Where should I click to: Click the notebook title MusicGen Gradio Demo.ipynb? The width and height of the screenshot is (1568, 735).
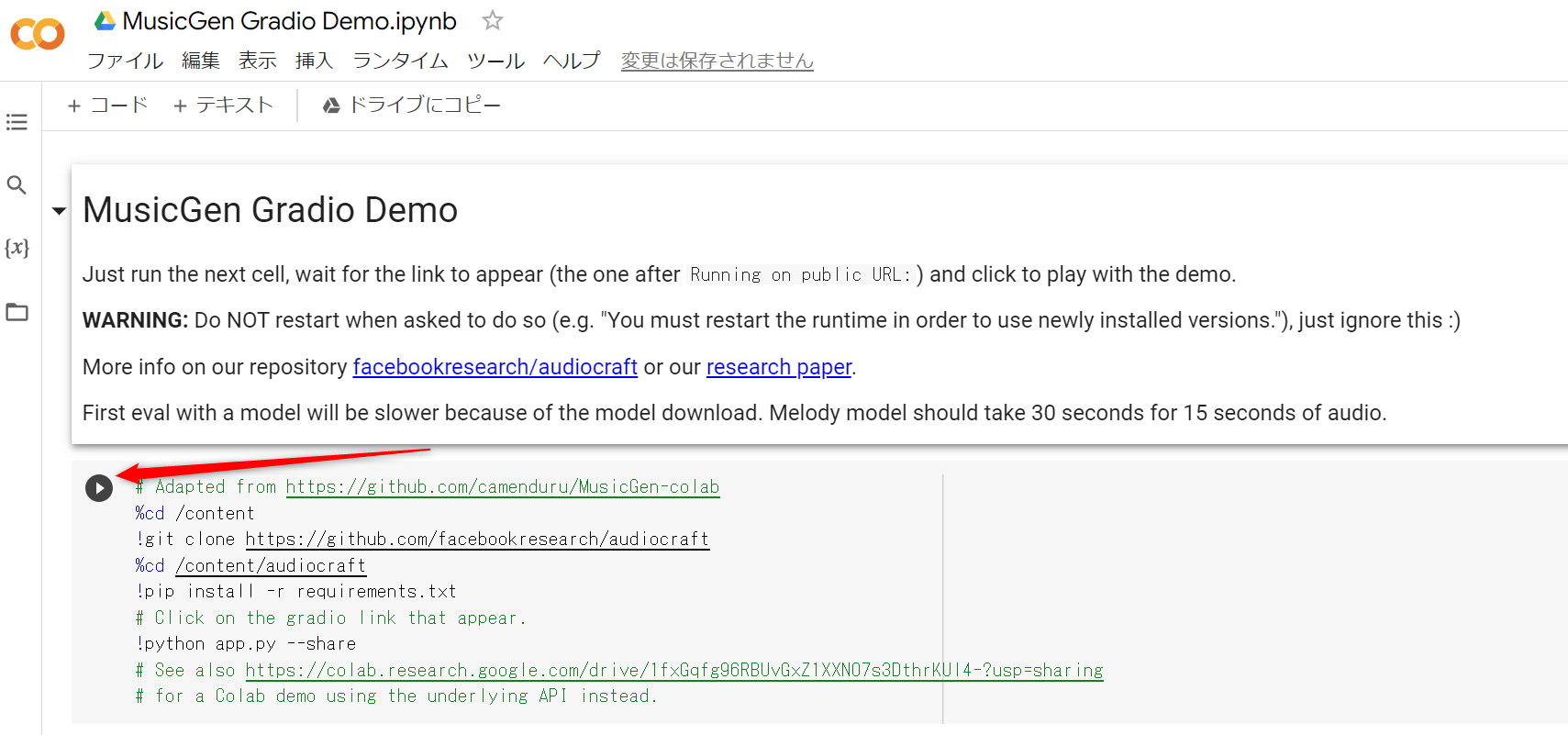coord(289,20)
